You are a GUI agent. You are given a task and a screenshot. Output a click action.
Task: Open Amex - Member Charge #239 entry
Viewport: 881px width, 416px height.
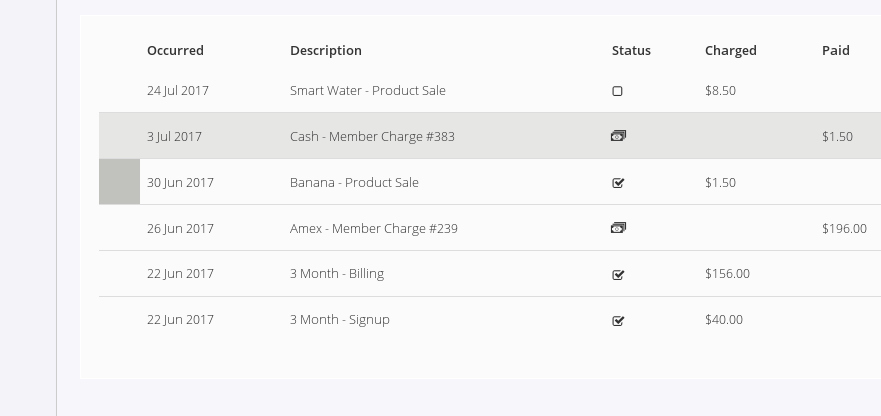(x=373, y=229)
